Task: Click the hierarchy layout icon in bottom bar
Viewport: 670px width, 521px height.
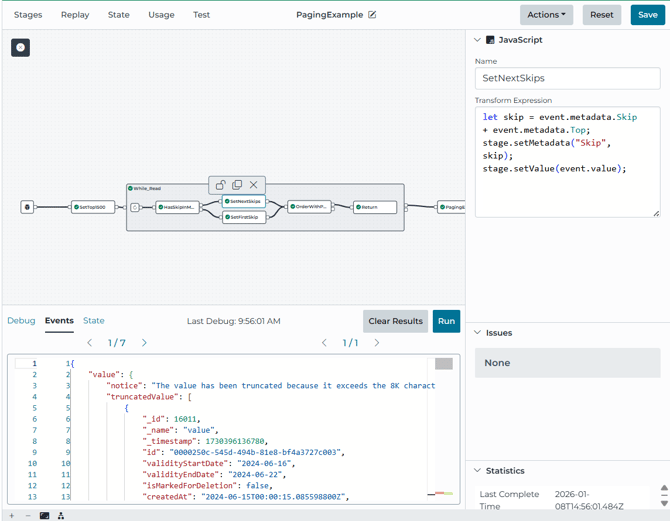Action: point(61,516)
